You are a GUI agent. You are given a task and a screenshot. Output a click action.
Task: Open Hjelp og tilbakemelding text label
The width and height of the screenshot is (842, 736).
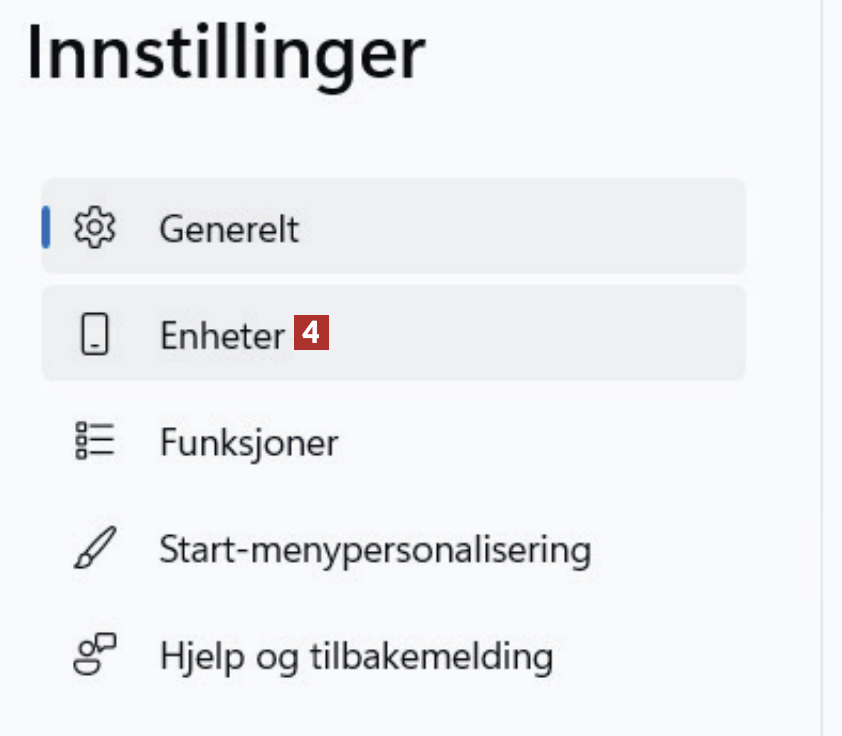tap(355, 657)
